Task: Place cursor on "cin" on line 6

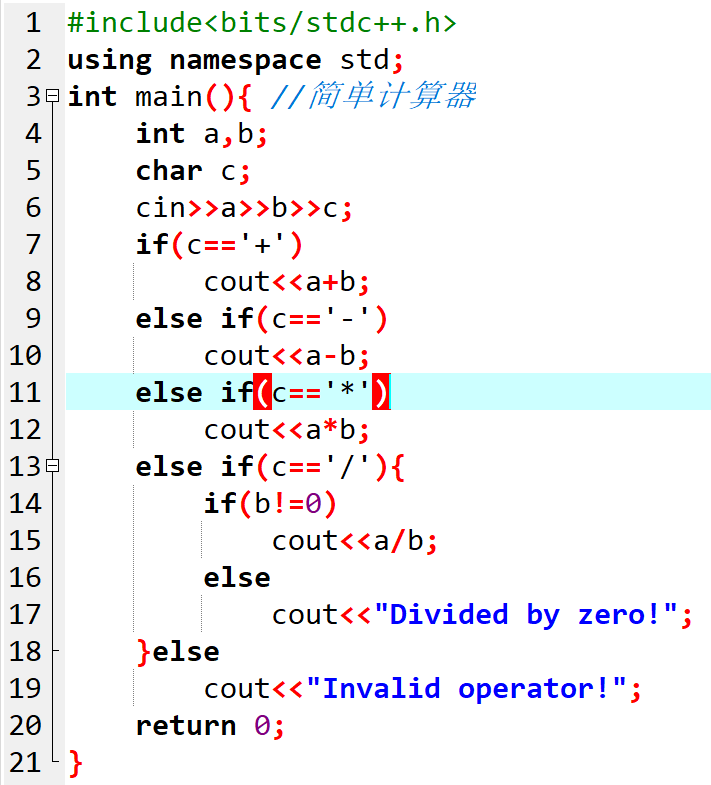Action: [160, 208]
